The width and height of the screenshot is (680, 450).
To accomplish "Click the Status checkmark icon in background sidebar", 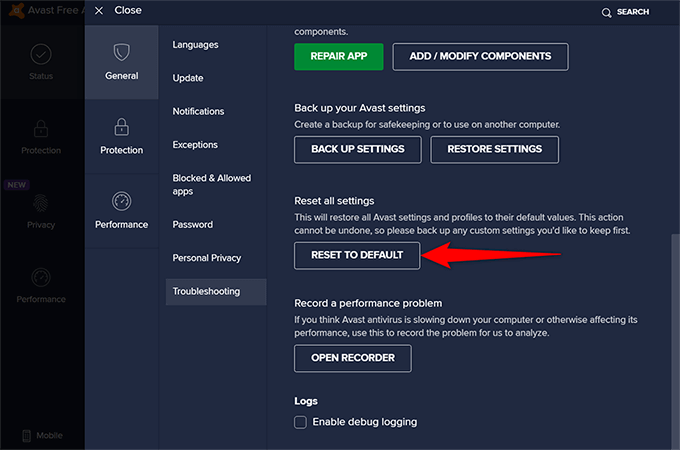I will (40, 54).
